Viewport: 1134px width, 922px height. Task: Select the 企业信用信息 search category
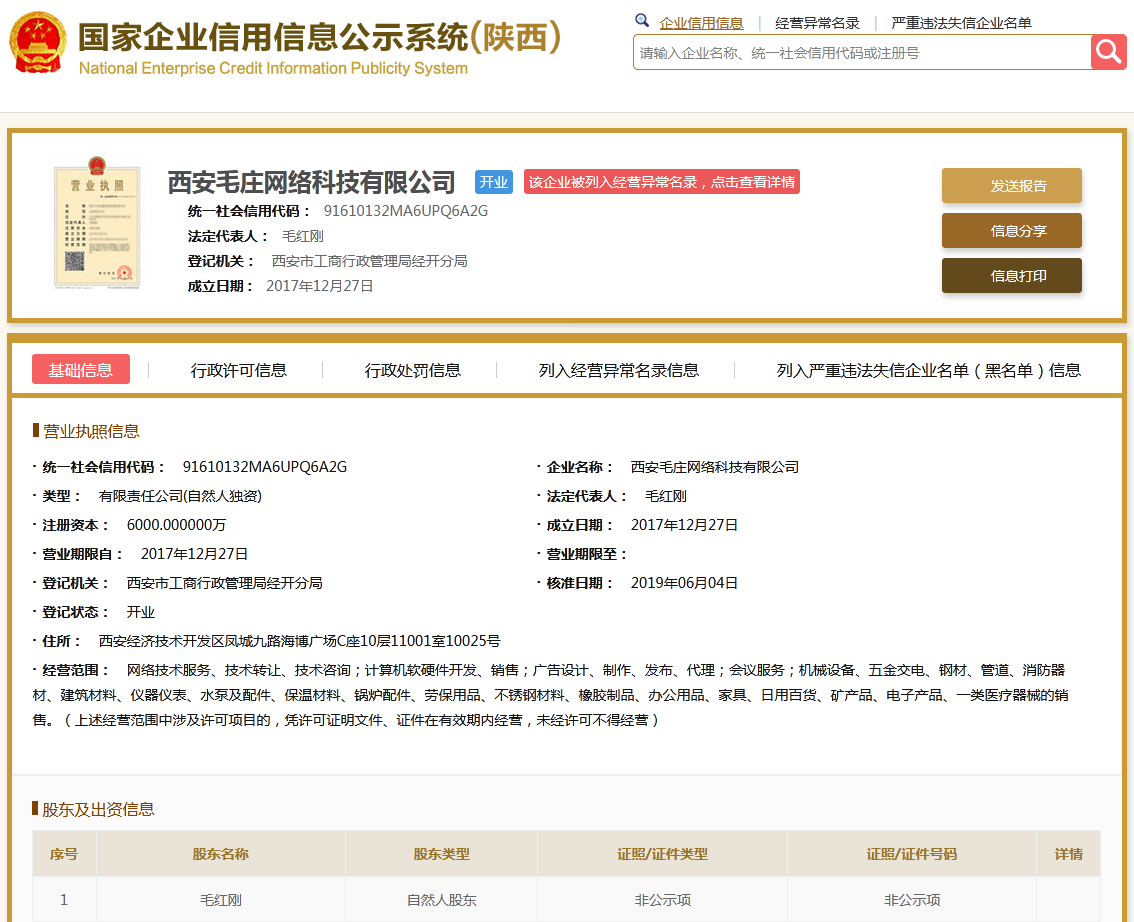701,23
